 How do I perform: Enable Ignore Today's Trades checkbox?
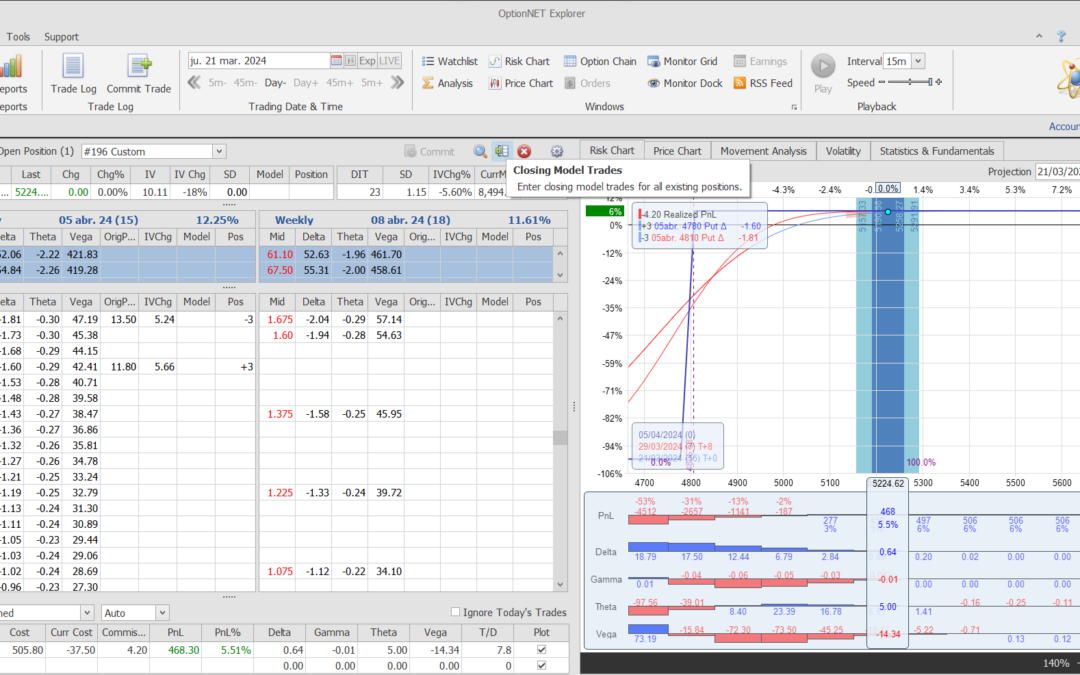click(x=456, y=612)
